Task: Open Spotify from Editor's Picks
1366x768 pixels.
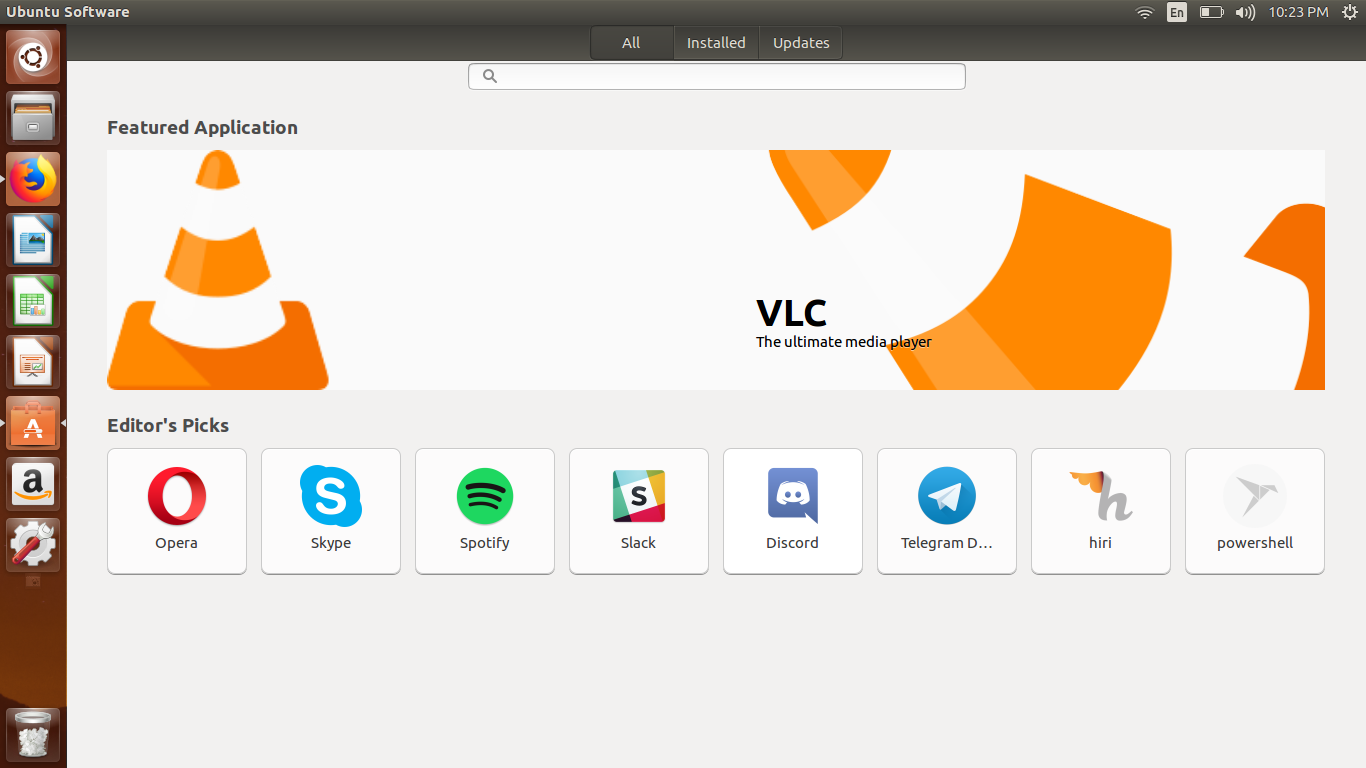Action: tap(485, 510)
